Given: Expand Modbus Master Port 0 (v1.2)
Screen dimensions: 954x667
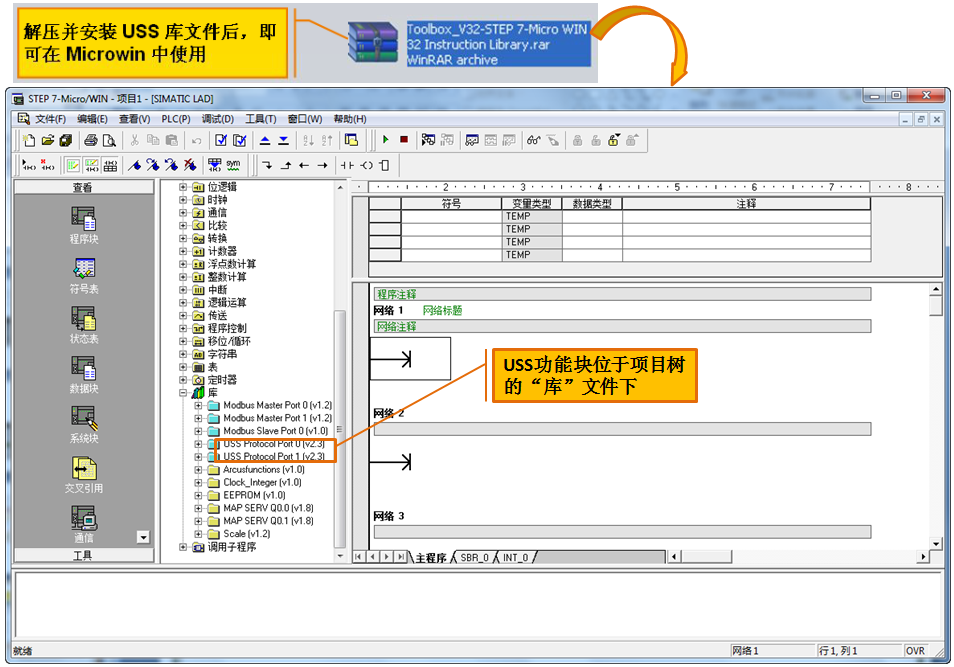Looking at the screenshot, I should coord(198,405).
